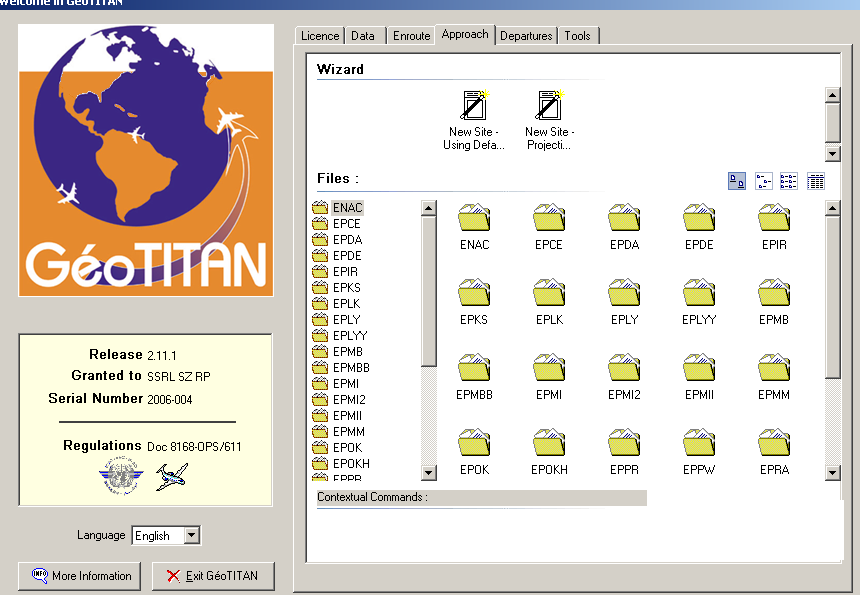Select EPLK in the file tree list
This screenshot has width=860, height=595.
point(347,303)
